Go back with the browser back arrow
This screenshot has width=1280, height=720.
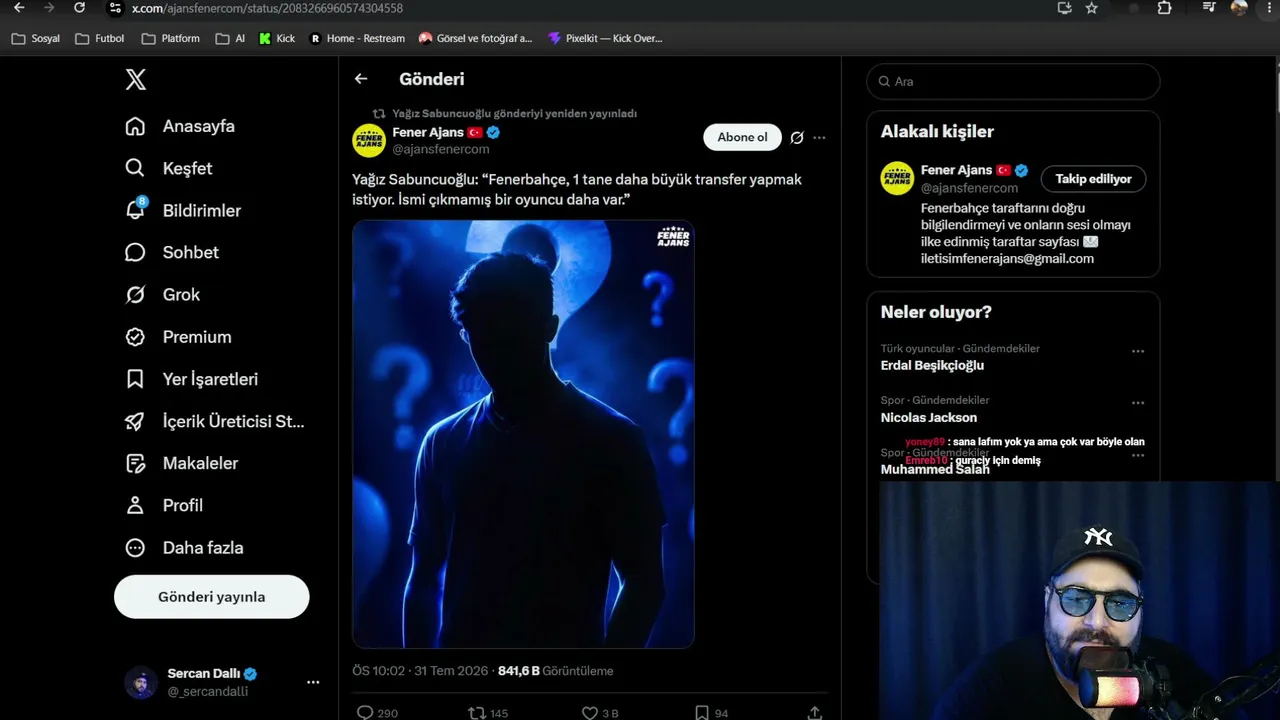pos(19,8)
